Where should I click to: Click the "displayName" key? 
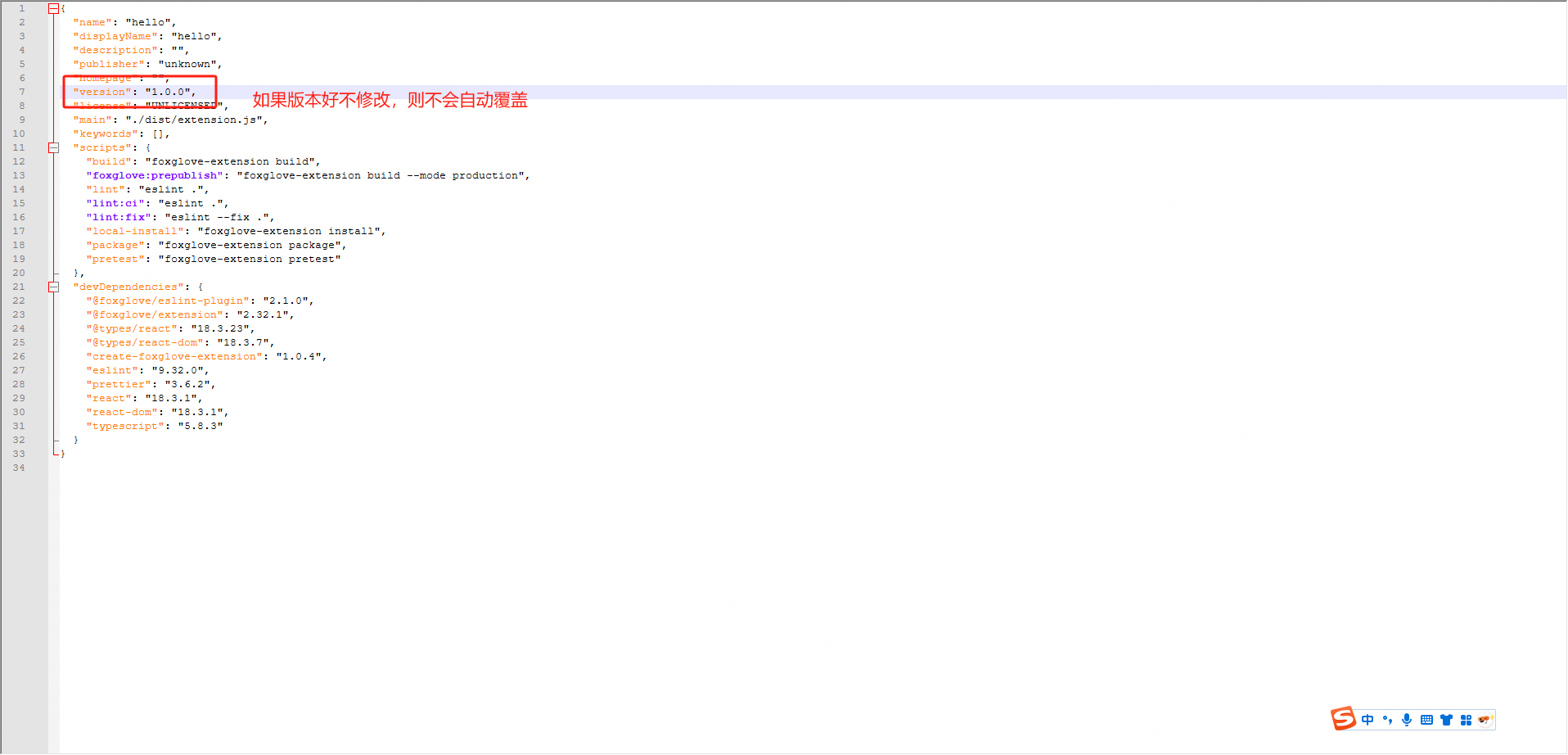coord(115,36)
